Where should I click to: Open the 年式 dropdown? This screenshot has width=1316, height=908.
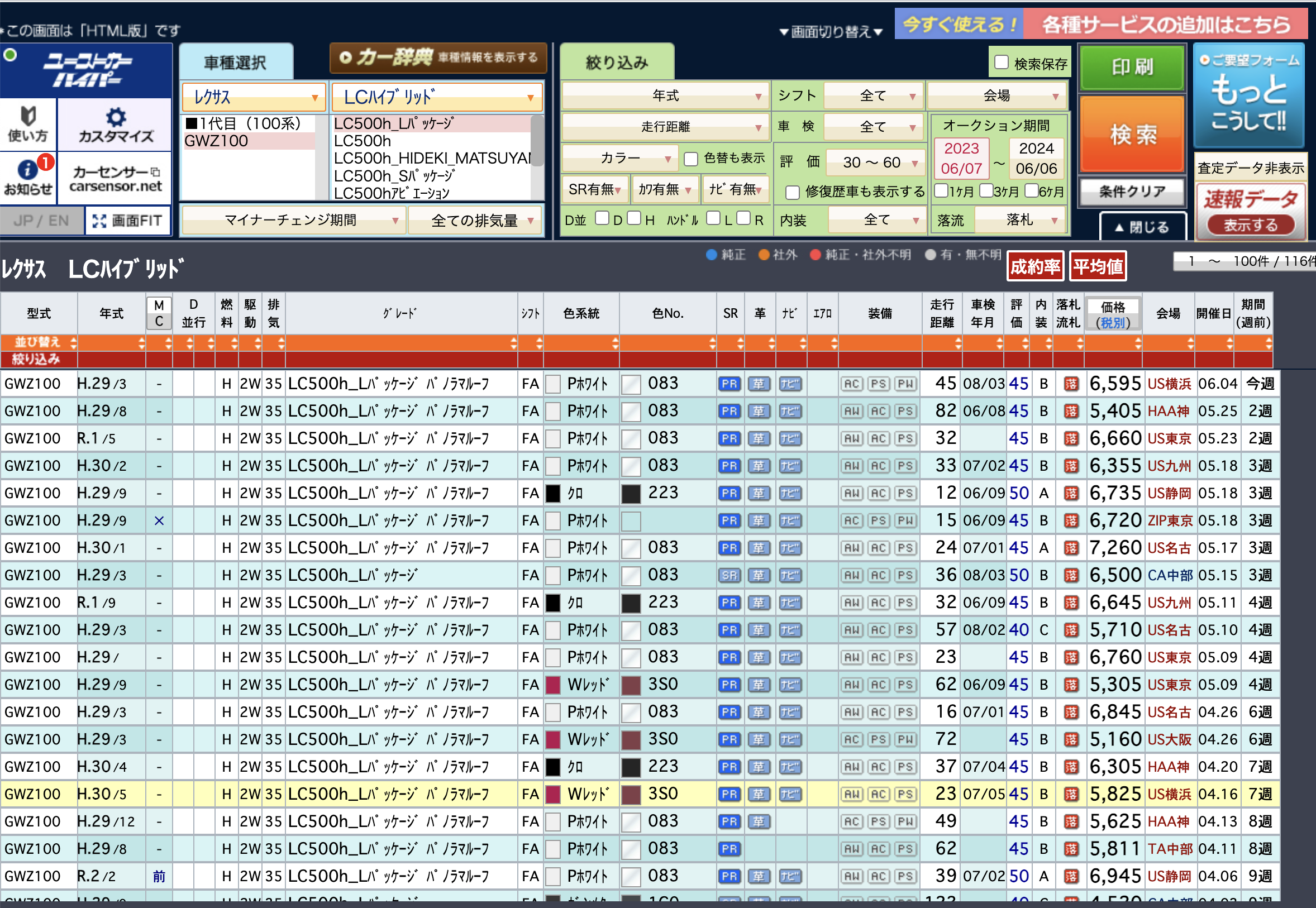pos(665,95)
